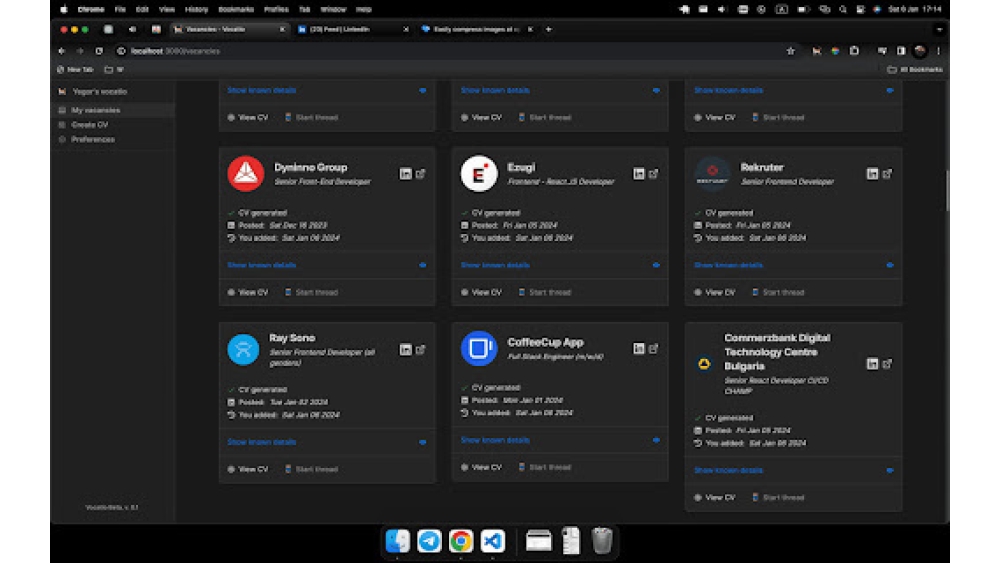
Task: Open Ezugi LinkedIn icon
Action: [639, 174]
